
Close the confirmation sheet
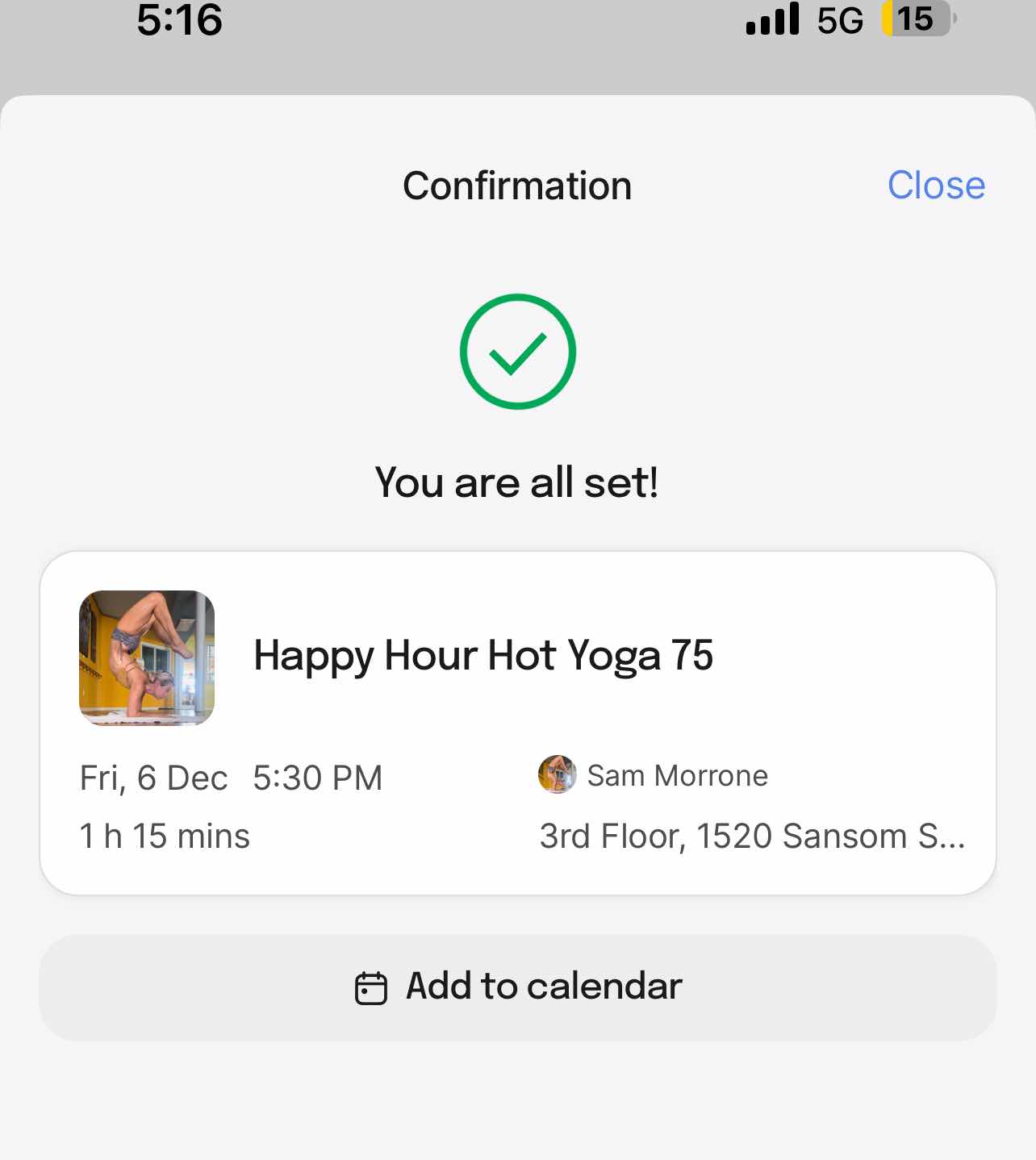click(x=936, y=186)
